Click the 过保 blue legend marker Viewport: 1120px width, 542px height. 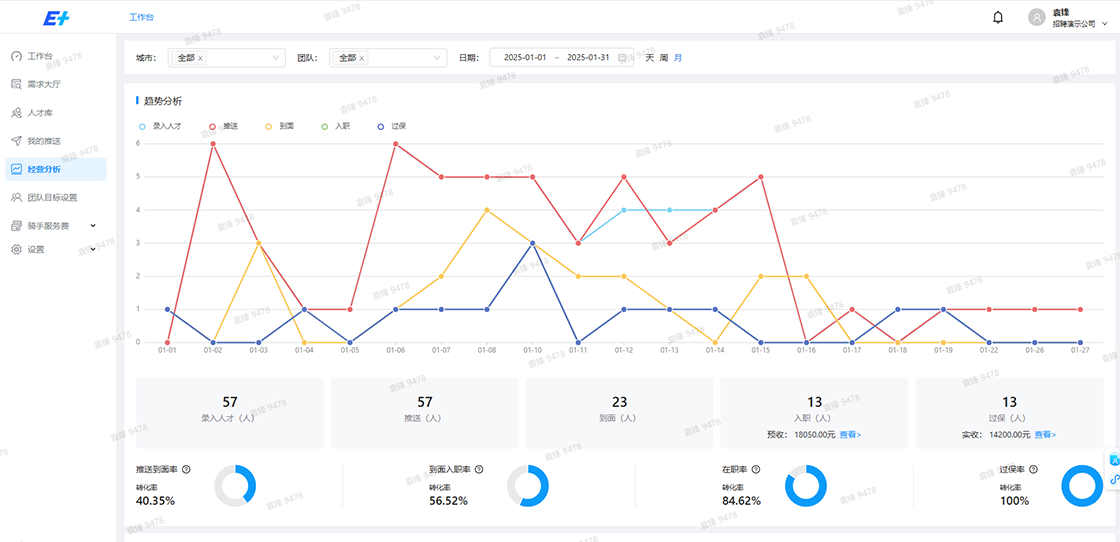click(381, 126)
